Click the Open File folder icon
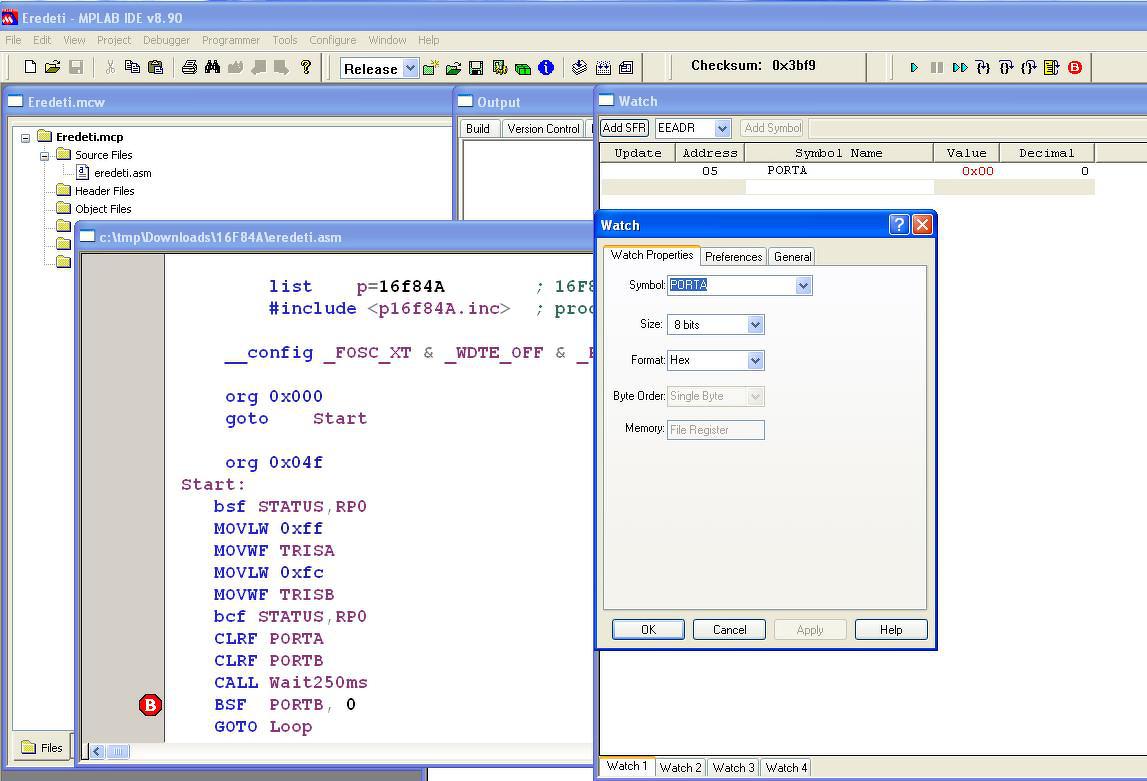1147x781 pixels. (x=53, y=67)
